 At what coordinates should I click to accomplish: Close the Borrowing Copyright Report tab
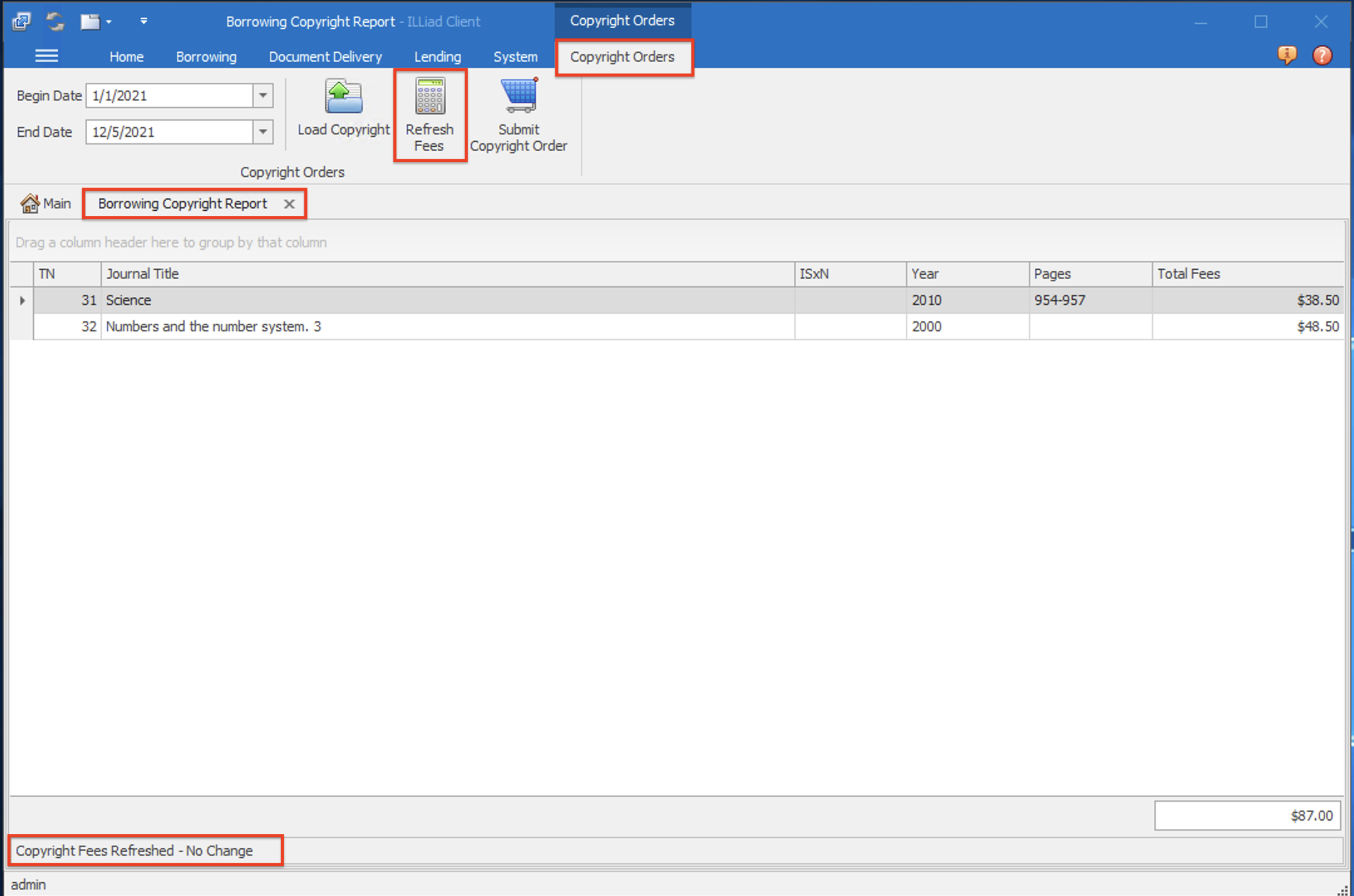click(289, 203)
